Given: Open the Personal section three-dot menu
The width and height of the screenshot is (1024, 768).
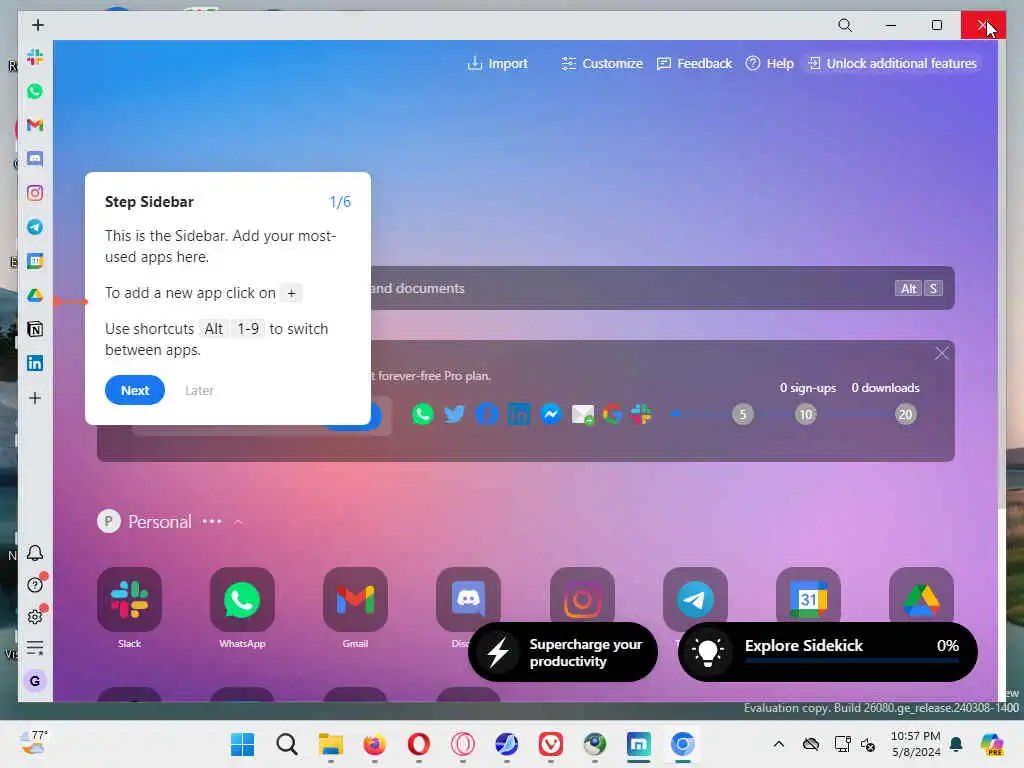Looking at the screenshot, I should coord(212,521).
